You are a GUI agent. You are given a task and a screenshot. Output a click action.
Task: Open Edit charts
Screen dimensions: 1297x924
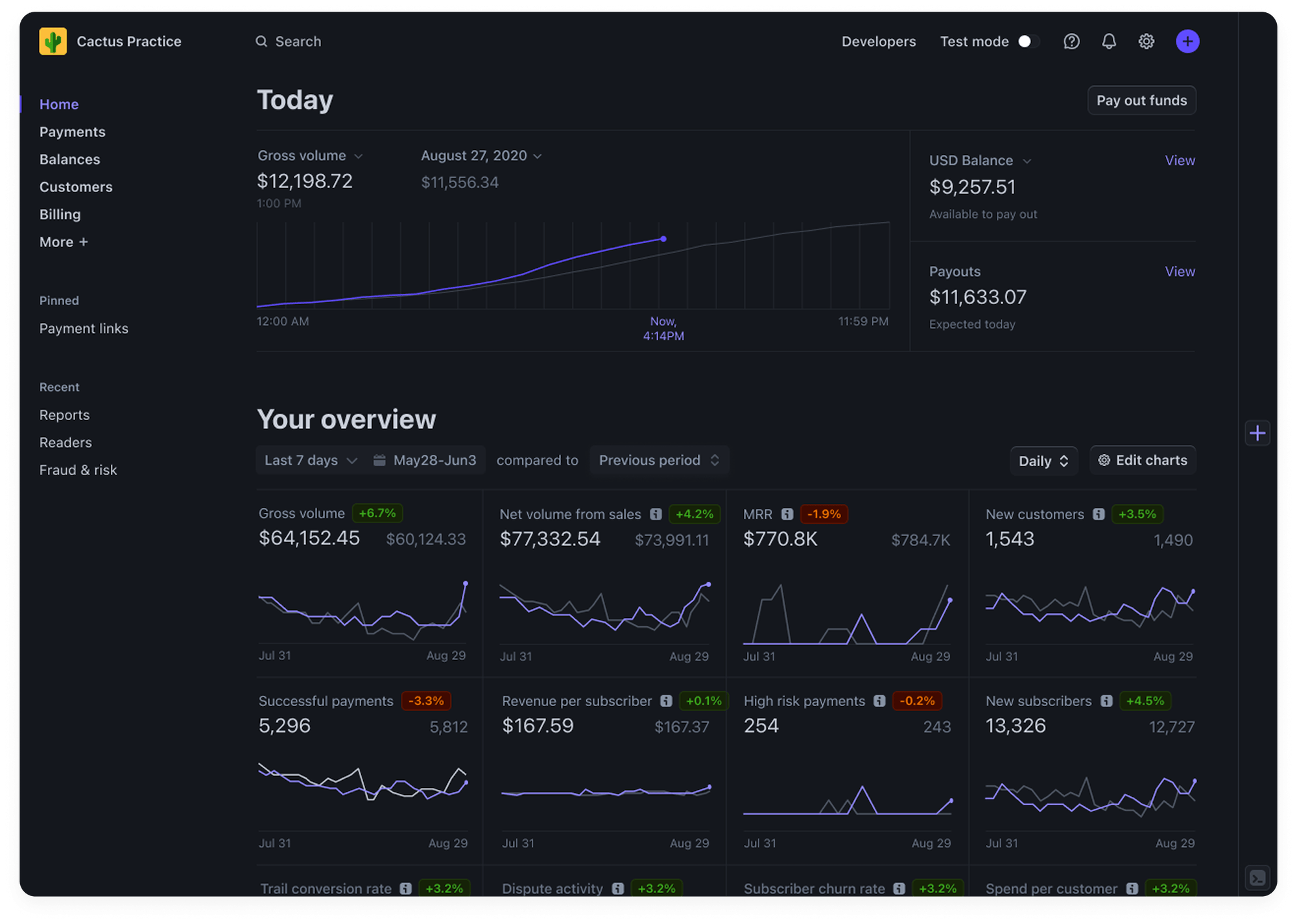pyautogui.click(x=1142, y=460)
